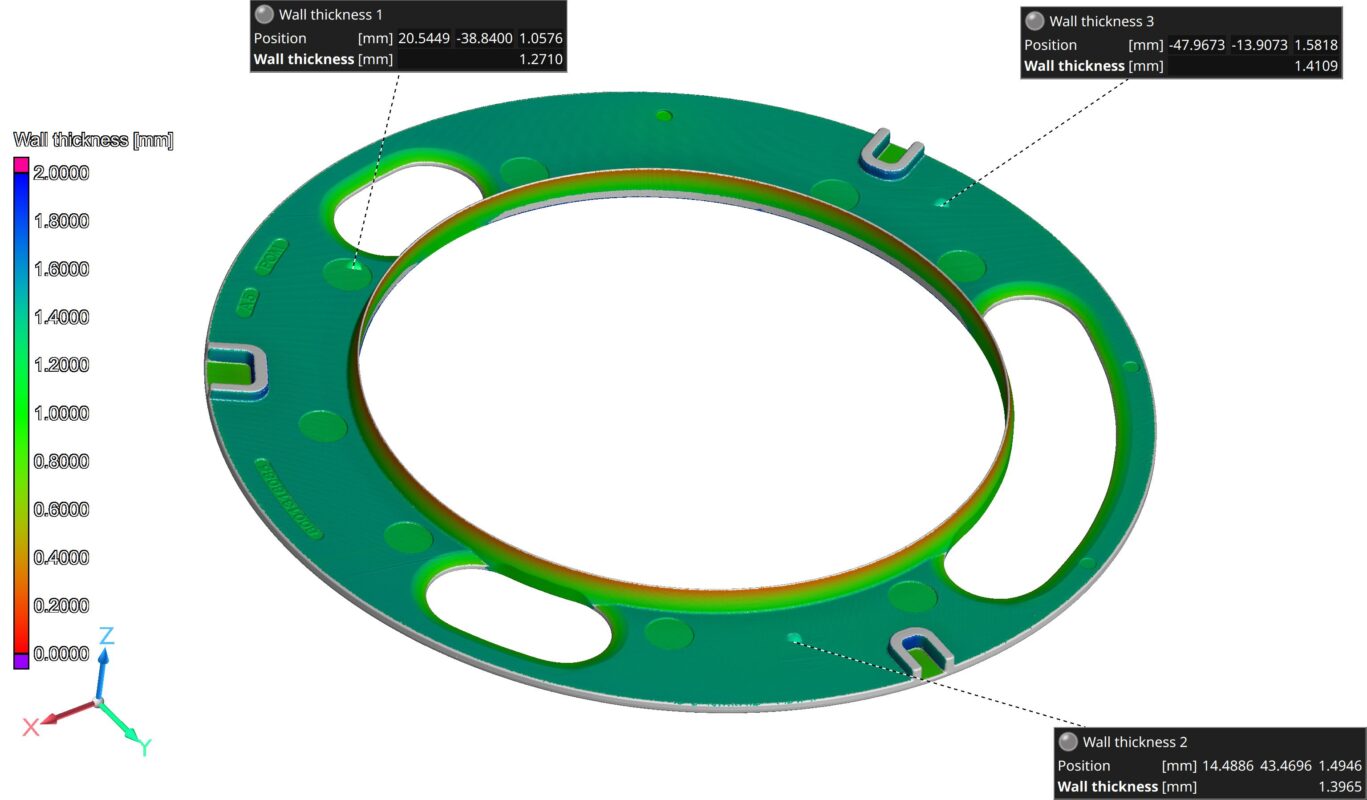Select the Wall thickness 3 annotation title
The height and width of the screenshot is (800, 1367).
pyautogui.click(x=1101, y=21)
